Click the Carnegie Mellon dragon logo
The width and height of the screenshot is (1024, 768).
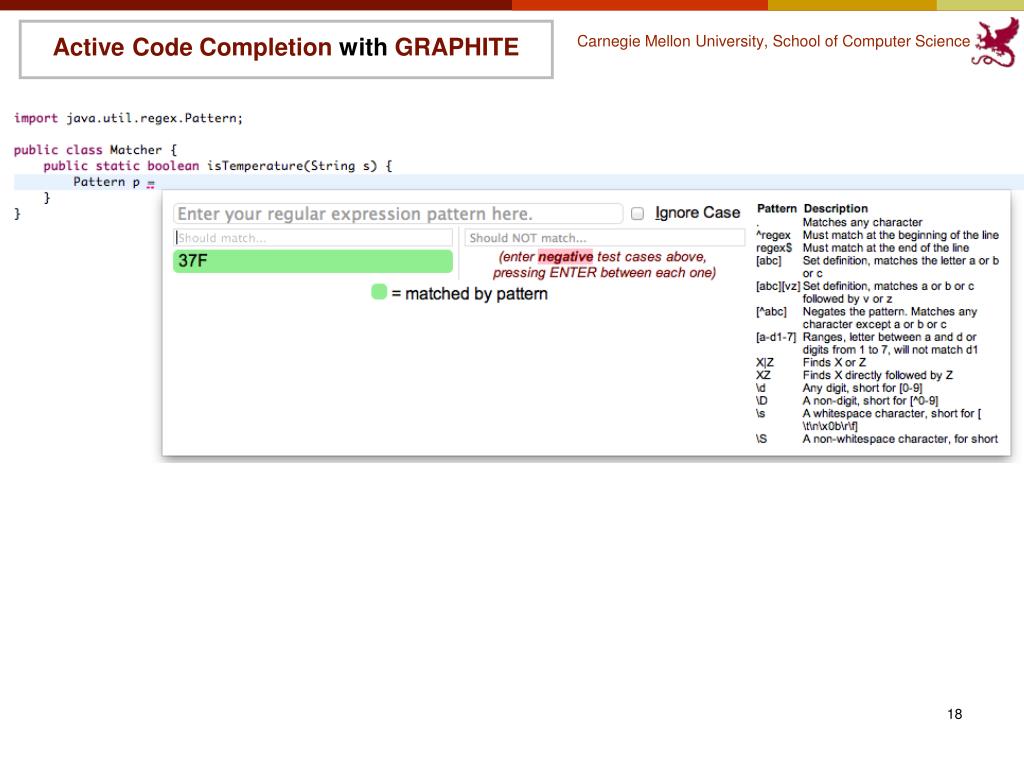pos(997,43)
